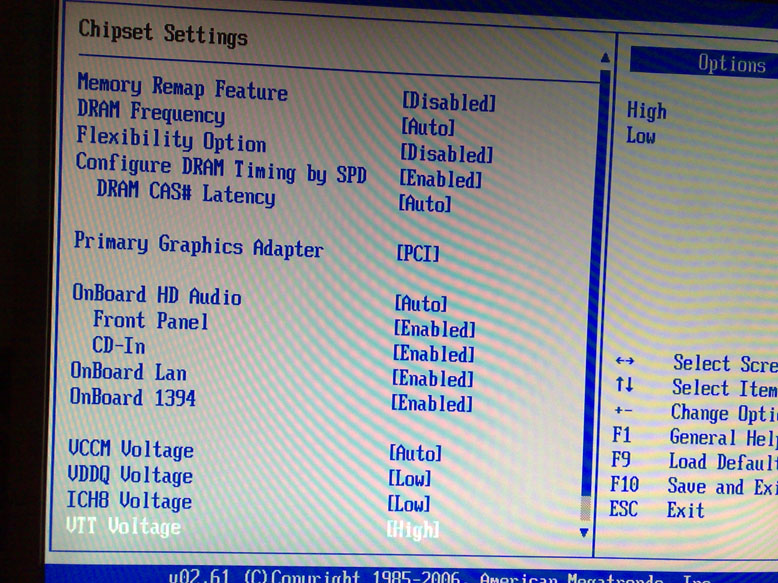
Task: Open Primary Graphics Adapter PCI value
Action: [418, 254]
